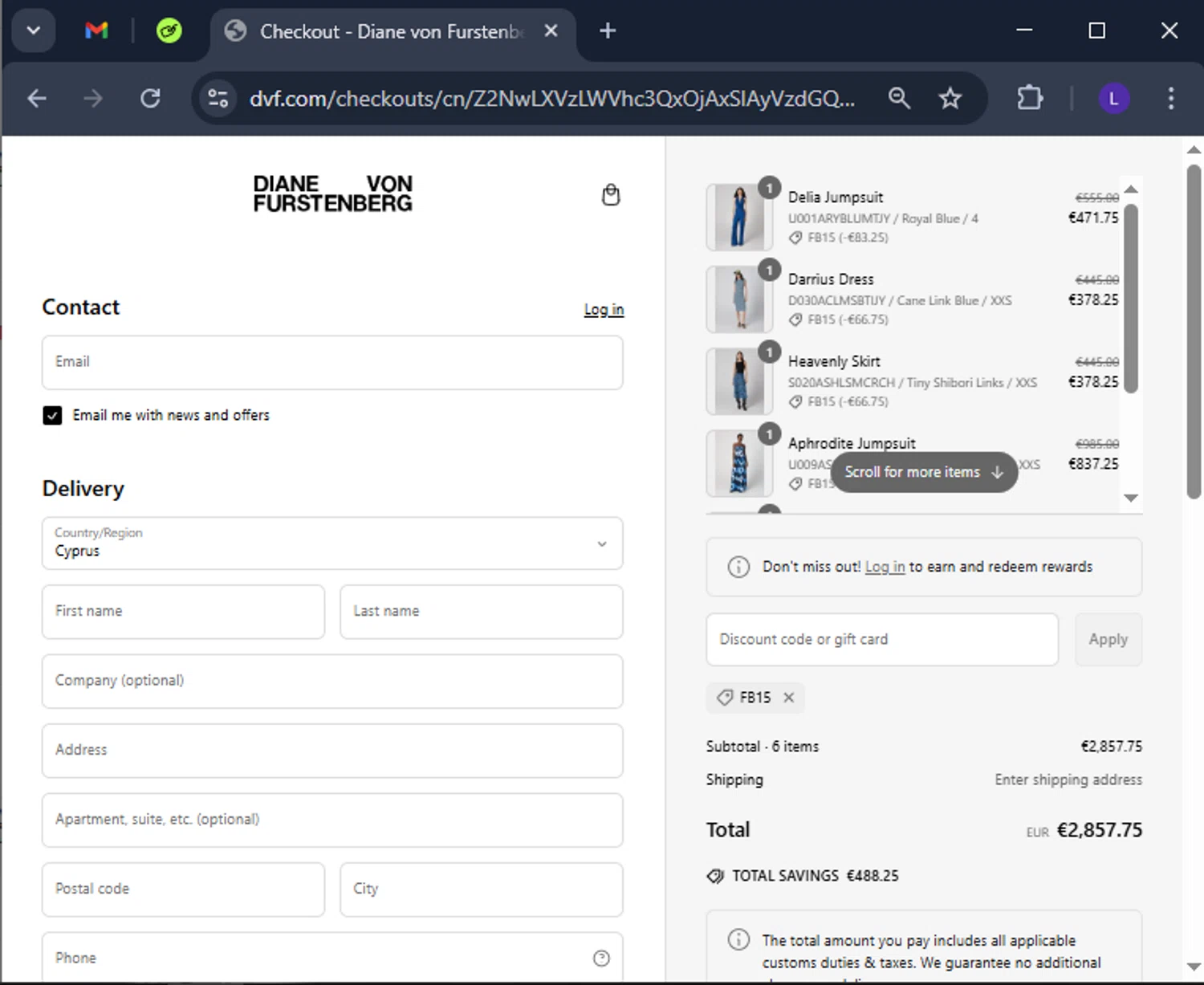This screenshot has width=1204, height=985.
Task: Click Log in link beside Contact
Action: [x=604, y=309]
